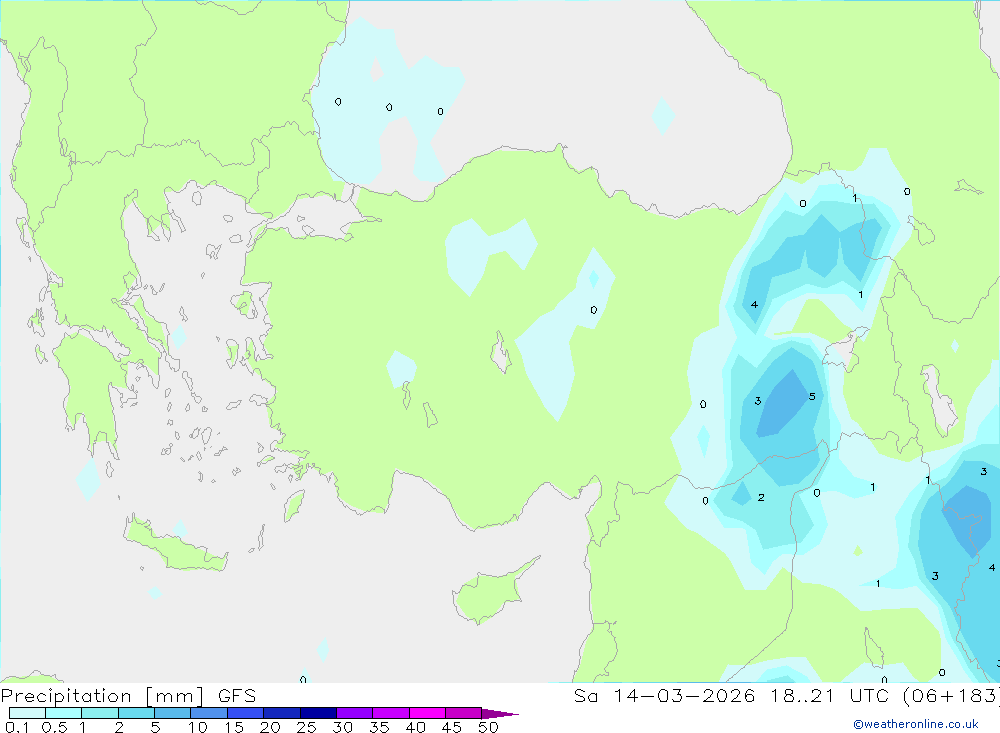Click the legend swatch between 0.1 and 0.5
The height and width of the screenshot is (733, 1000).
pos(27,713)
